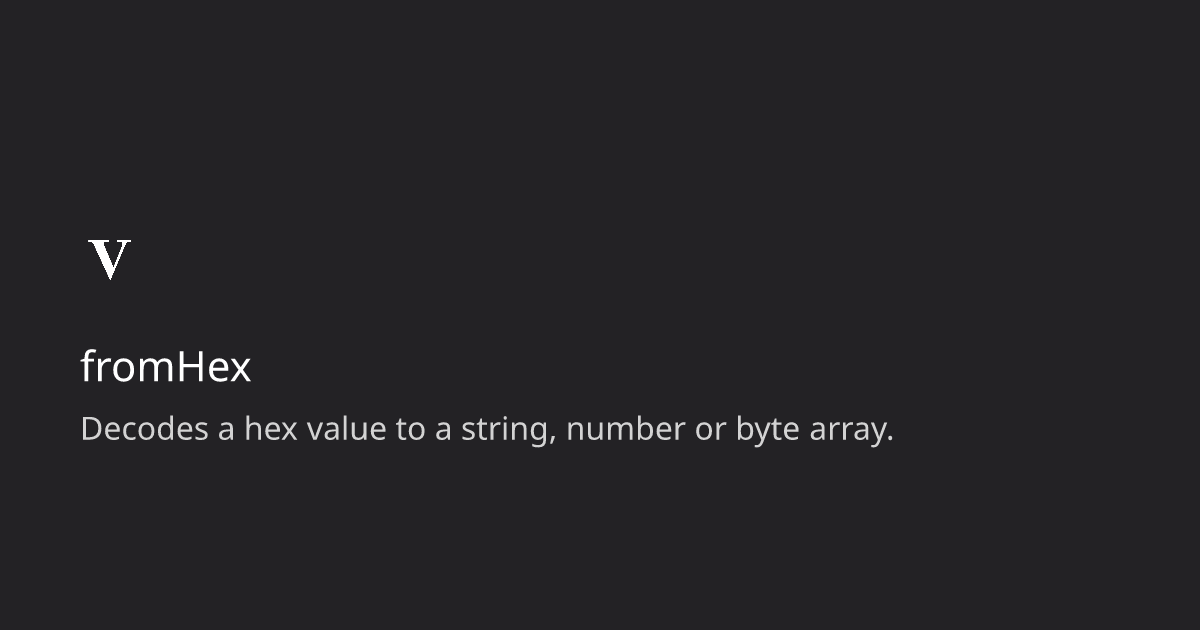Click the word "byte" in the description
The height and width of the screenshot is (630, 1200).
pyautogui.click(x=766, y=431)
